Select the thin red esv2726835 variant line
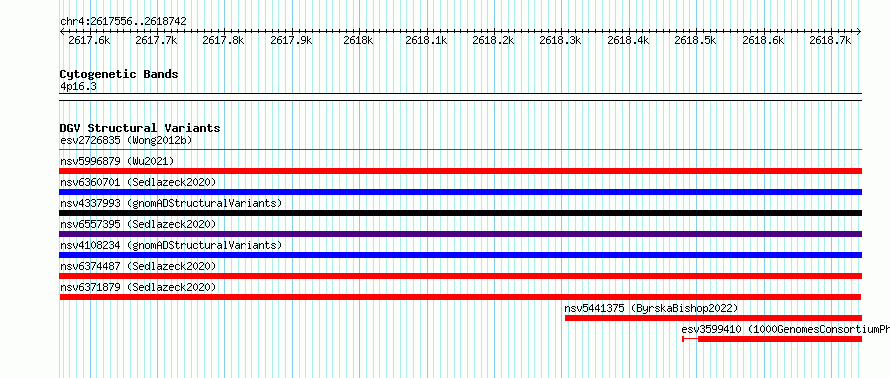This screenshot has height=378, width=890. tap(461, 150)
